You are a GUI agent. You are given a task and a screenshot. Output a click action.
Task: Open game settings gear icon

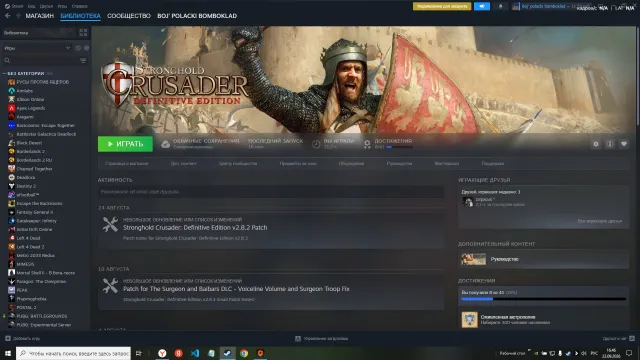pyautogui.click(x=596, y=144)
